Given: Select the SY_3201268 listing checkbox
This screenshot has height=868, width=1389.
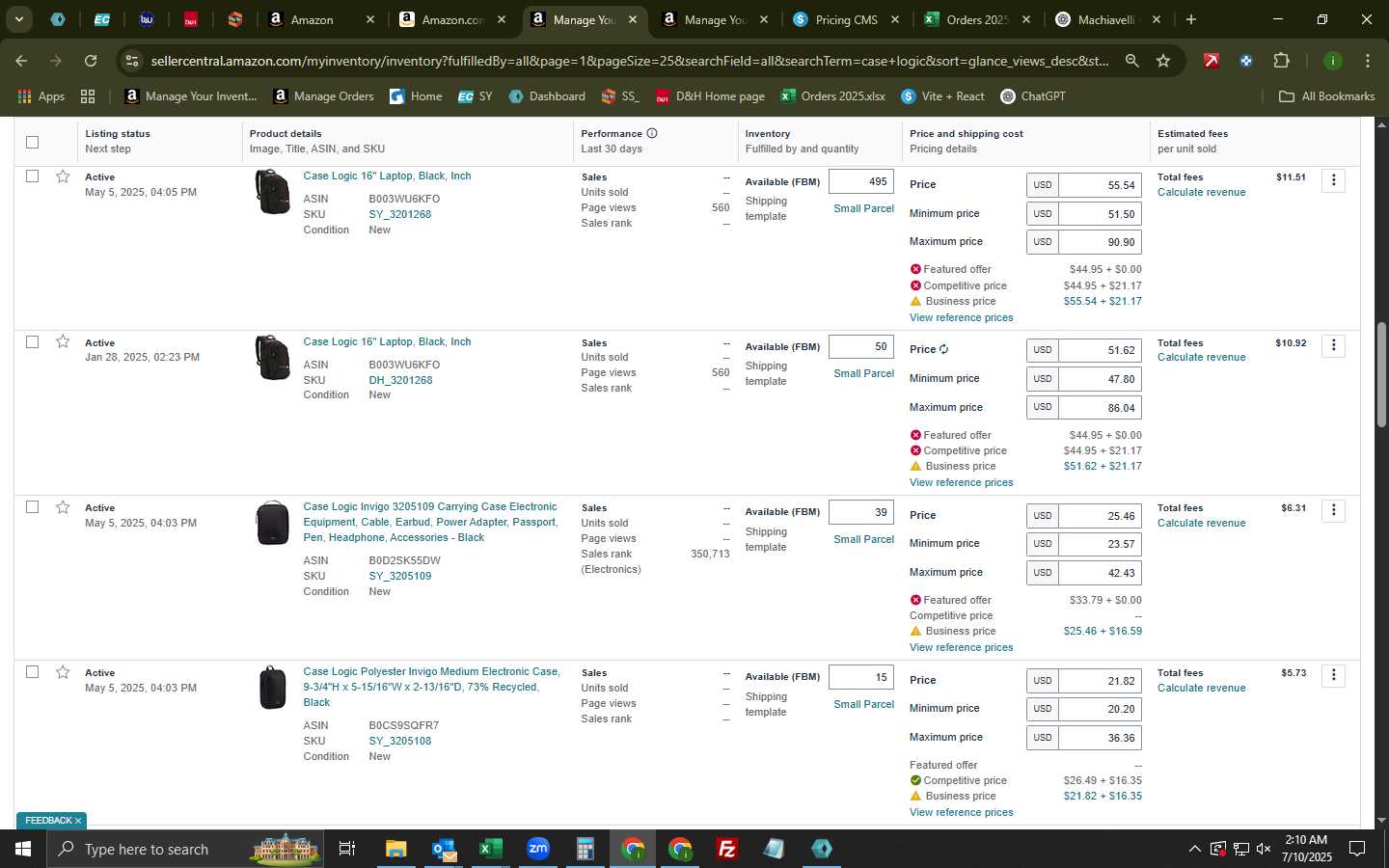Looking at the screenshot, I should (32, 176).
